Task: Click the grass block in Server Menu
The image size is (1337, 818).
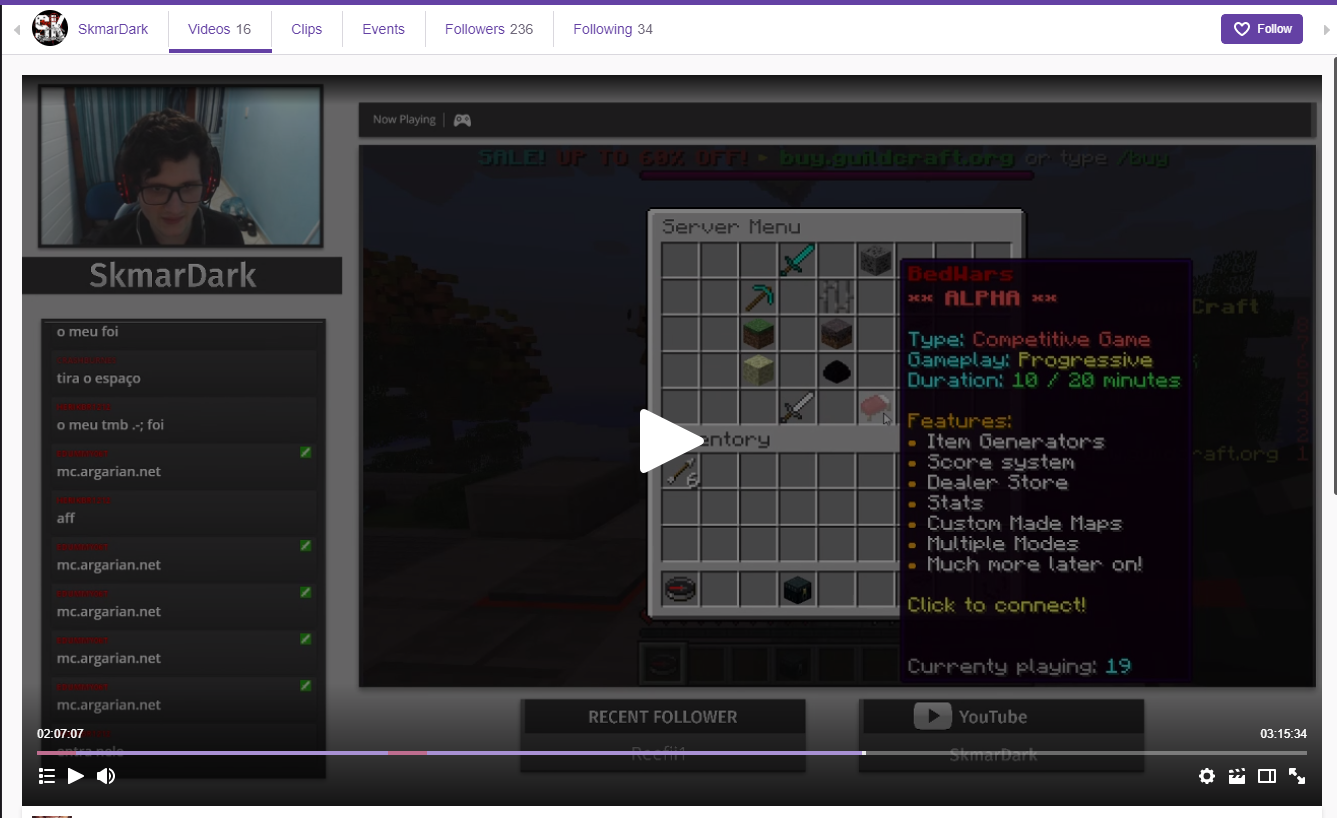Action: [x=759, y=334]
